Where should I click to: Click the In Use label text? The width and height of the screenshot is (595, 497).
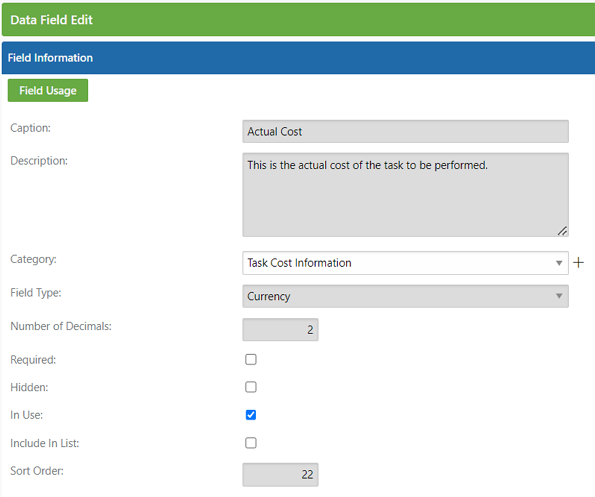27,415
